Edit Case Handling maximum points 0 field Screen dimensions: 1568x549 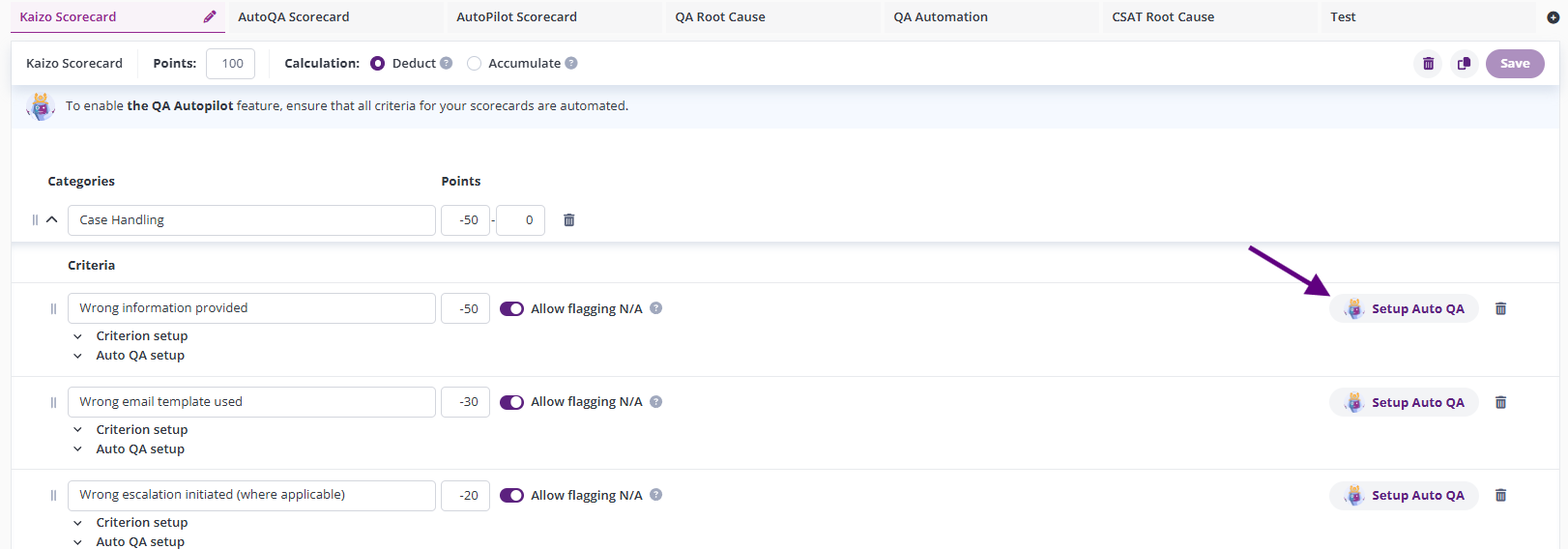(520, 220)
